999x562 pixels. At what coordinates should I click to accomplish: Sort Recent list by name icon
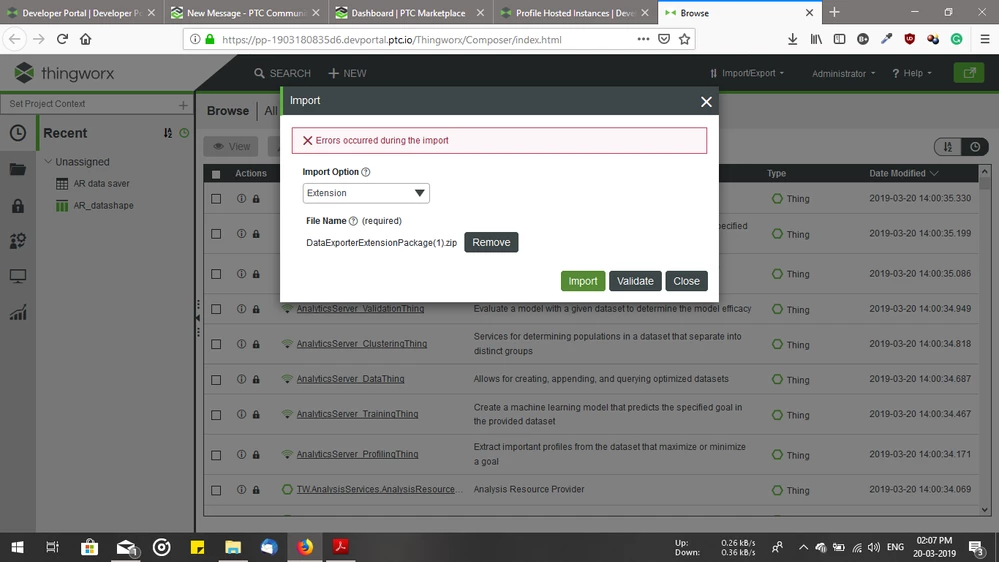click(168, 133)
